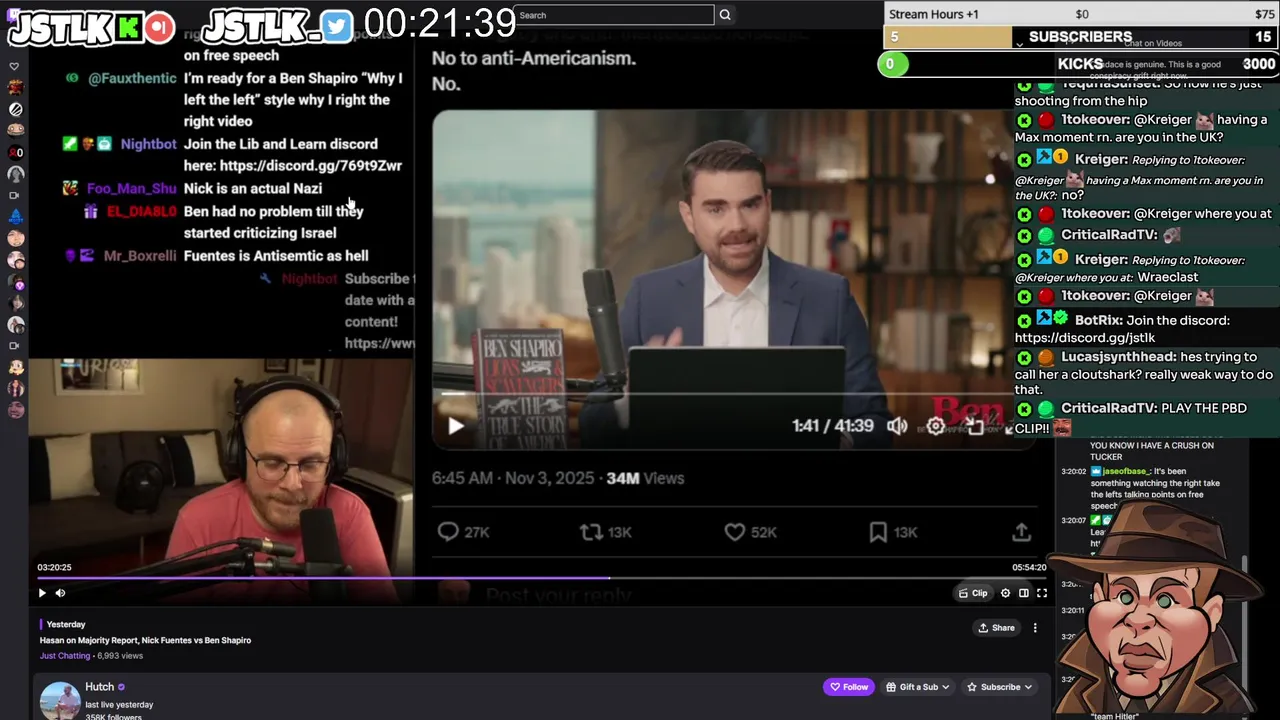Click the 'Chat on Videos' header text
The image size is (1280, 720).
(1153, 43)
